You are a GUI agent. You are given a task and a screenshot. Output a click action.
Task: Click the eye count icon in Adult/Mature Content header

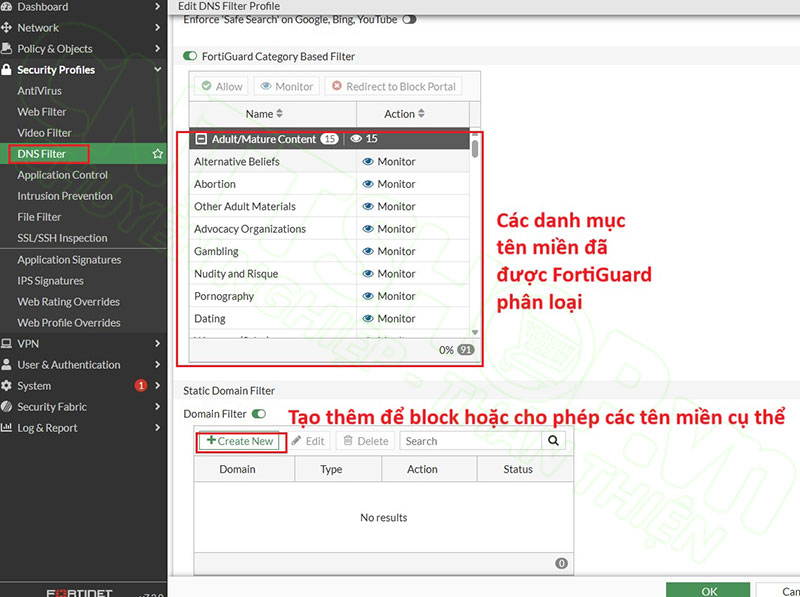[356, 139]
